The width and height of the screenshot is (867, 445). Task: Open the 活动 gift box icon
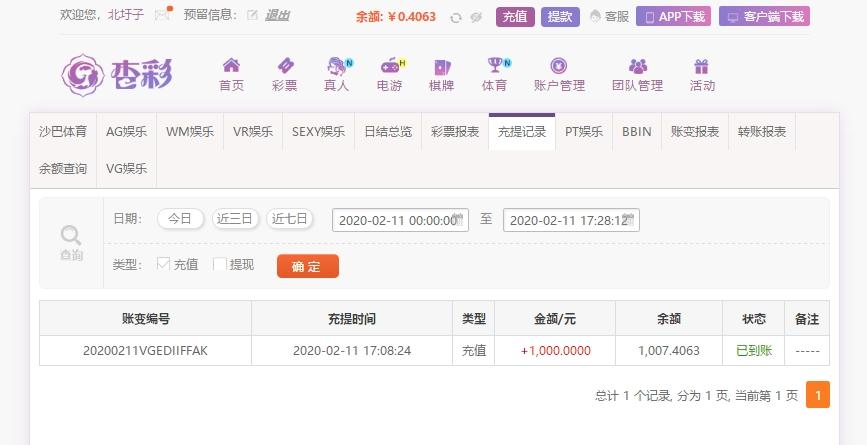[x=701, y=66]
